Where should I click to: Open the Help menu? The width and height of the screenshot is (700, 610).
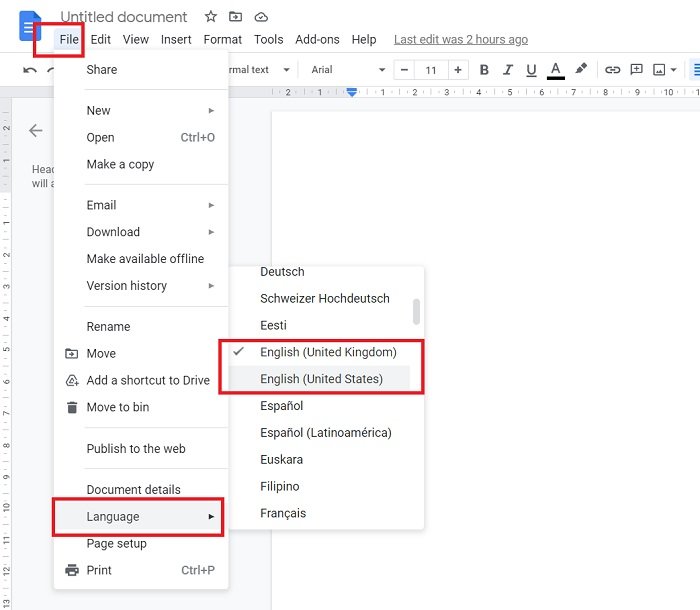(x=364, y=40)
